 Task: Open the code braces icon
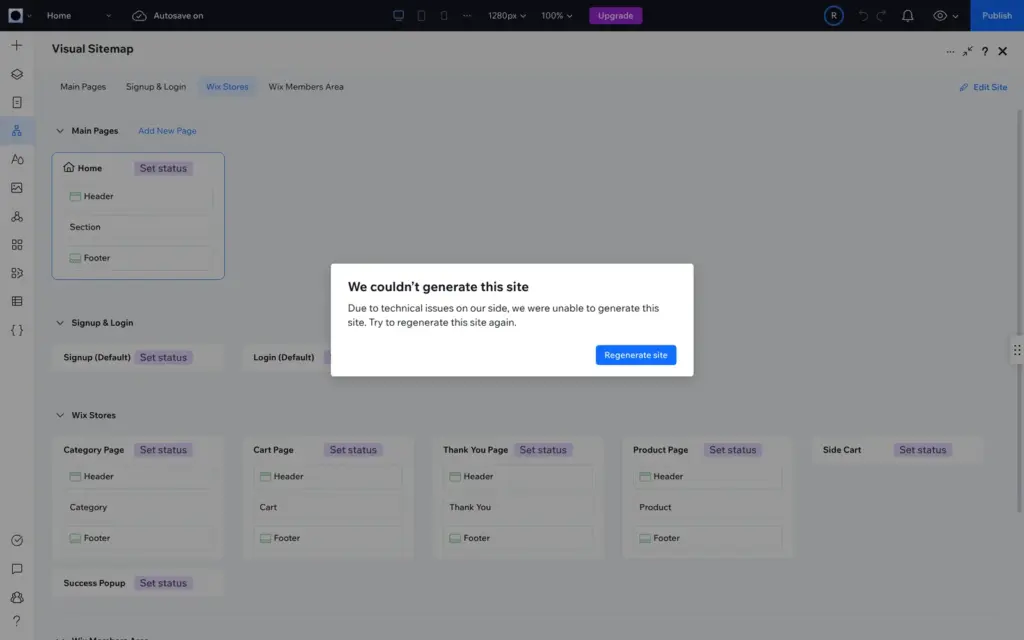pos(17,330)
